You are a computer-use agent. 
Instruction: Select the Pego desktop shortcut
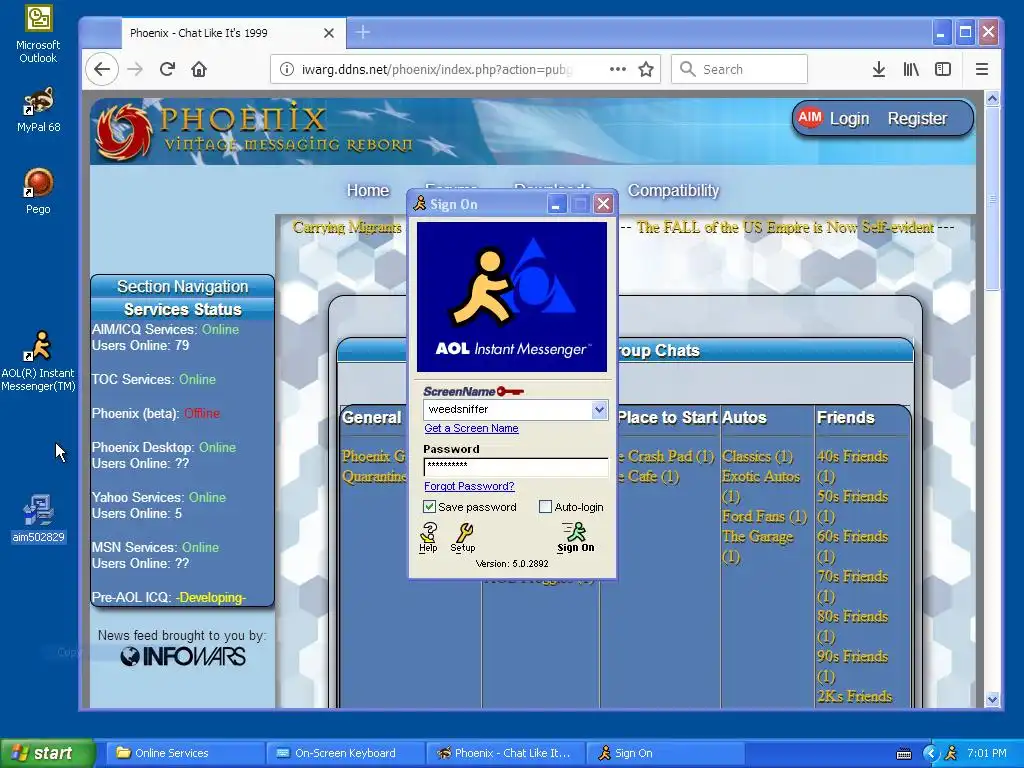[38, 191]
